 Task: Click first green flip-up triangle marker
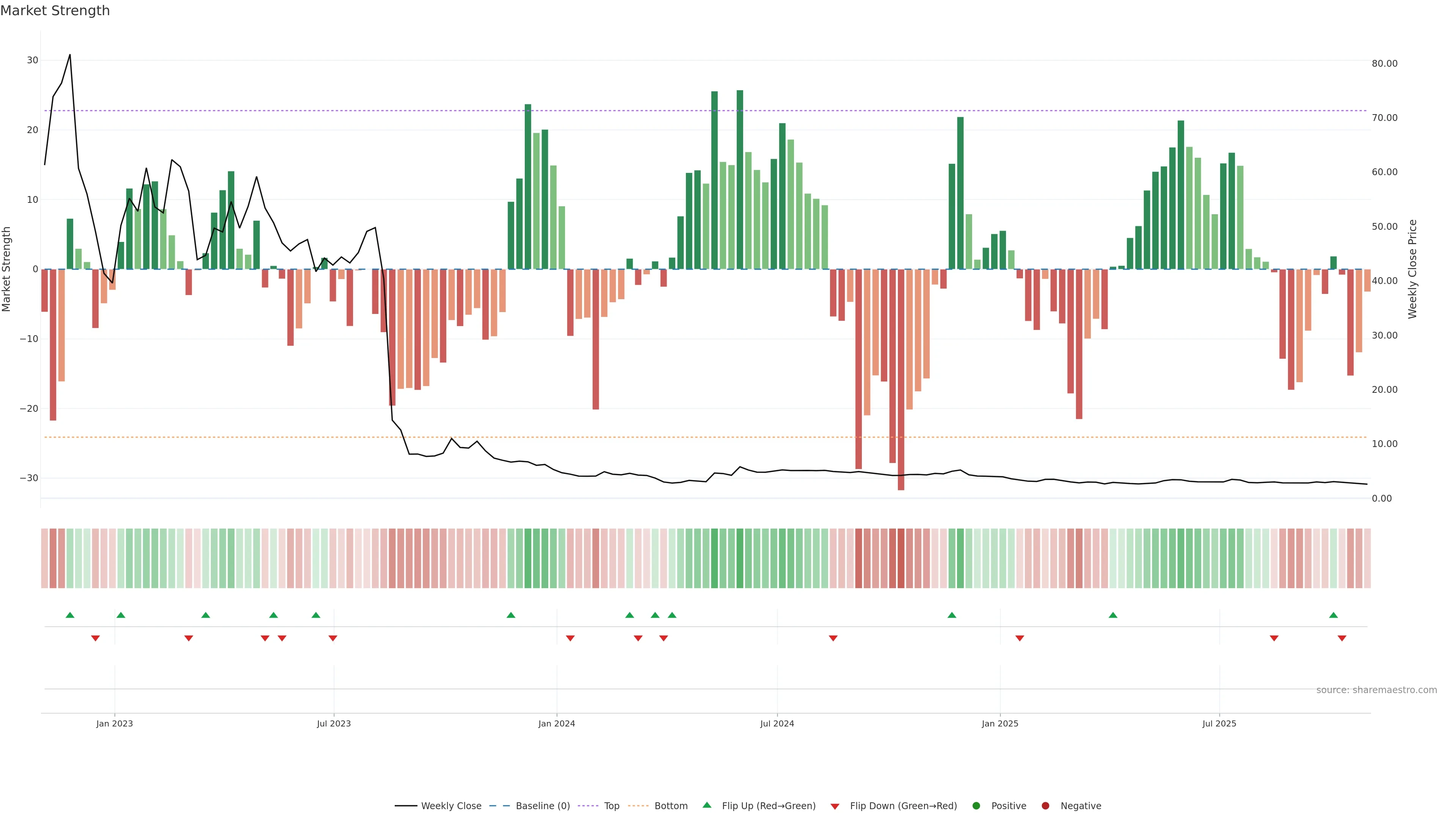coord(70,615)
